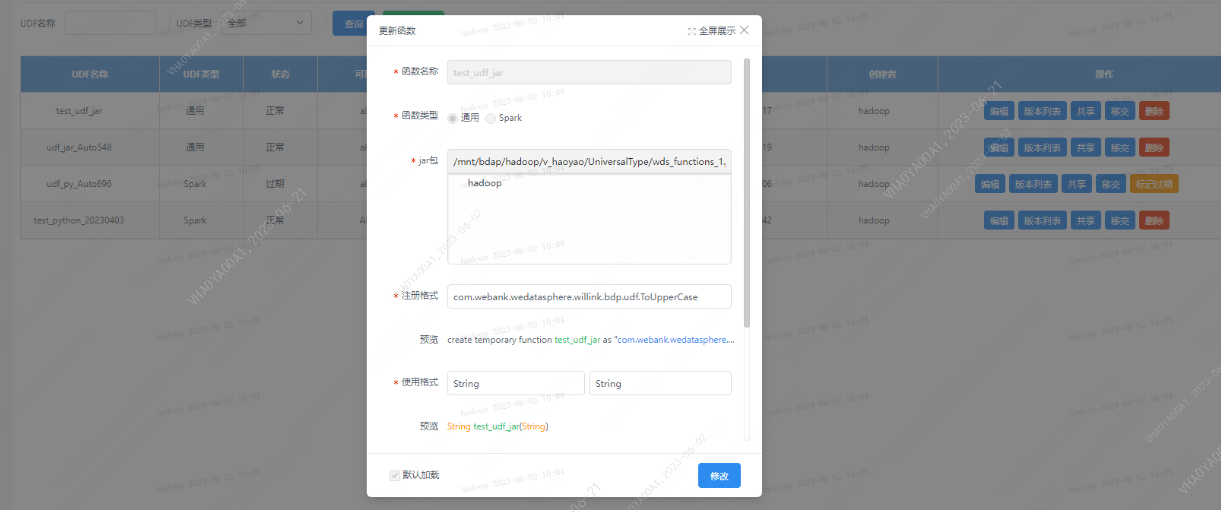Click the second 使用格式 String input

click(660, 384)
